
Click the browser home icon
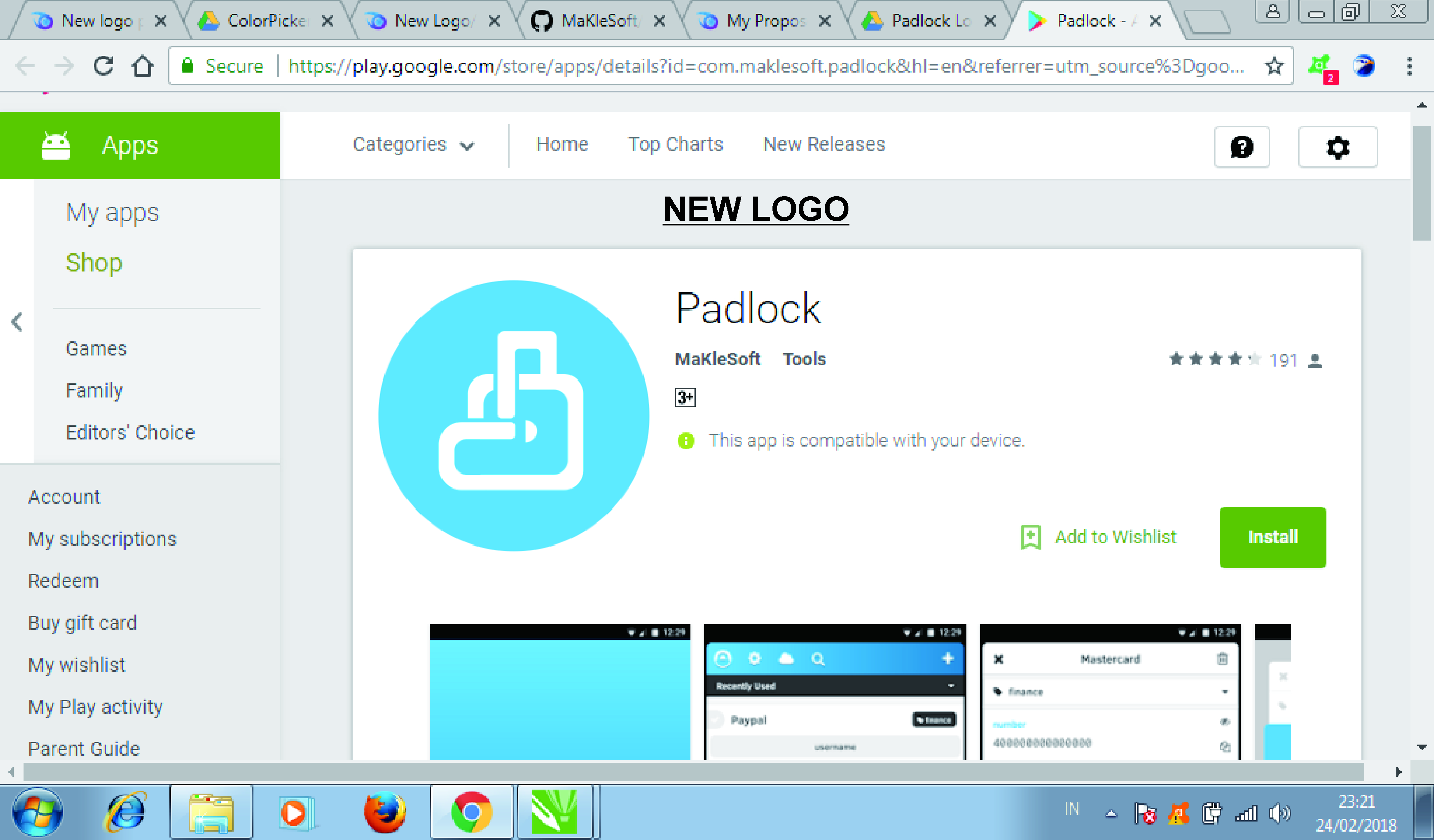[142, 66]
